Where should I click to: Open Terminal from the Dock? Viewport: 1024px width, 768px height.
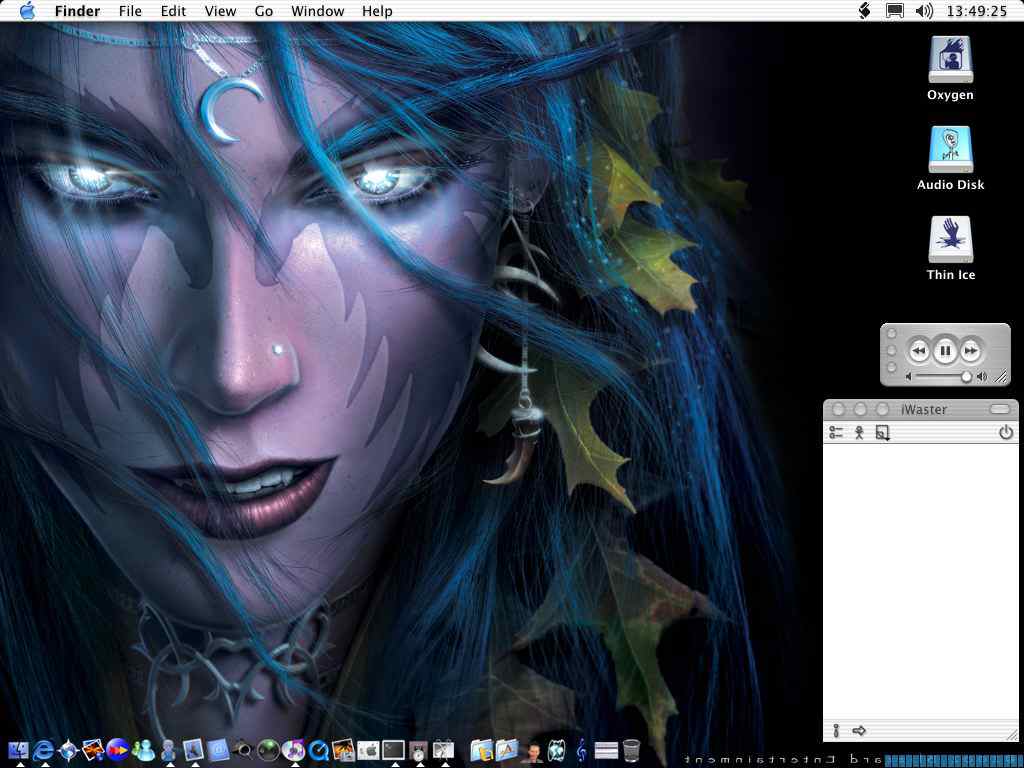393,750
